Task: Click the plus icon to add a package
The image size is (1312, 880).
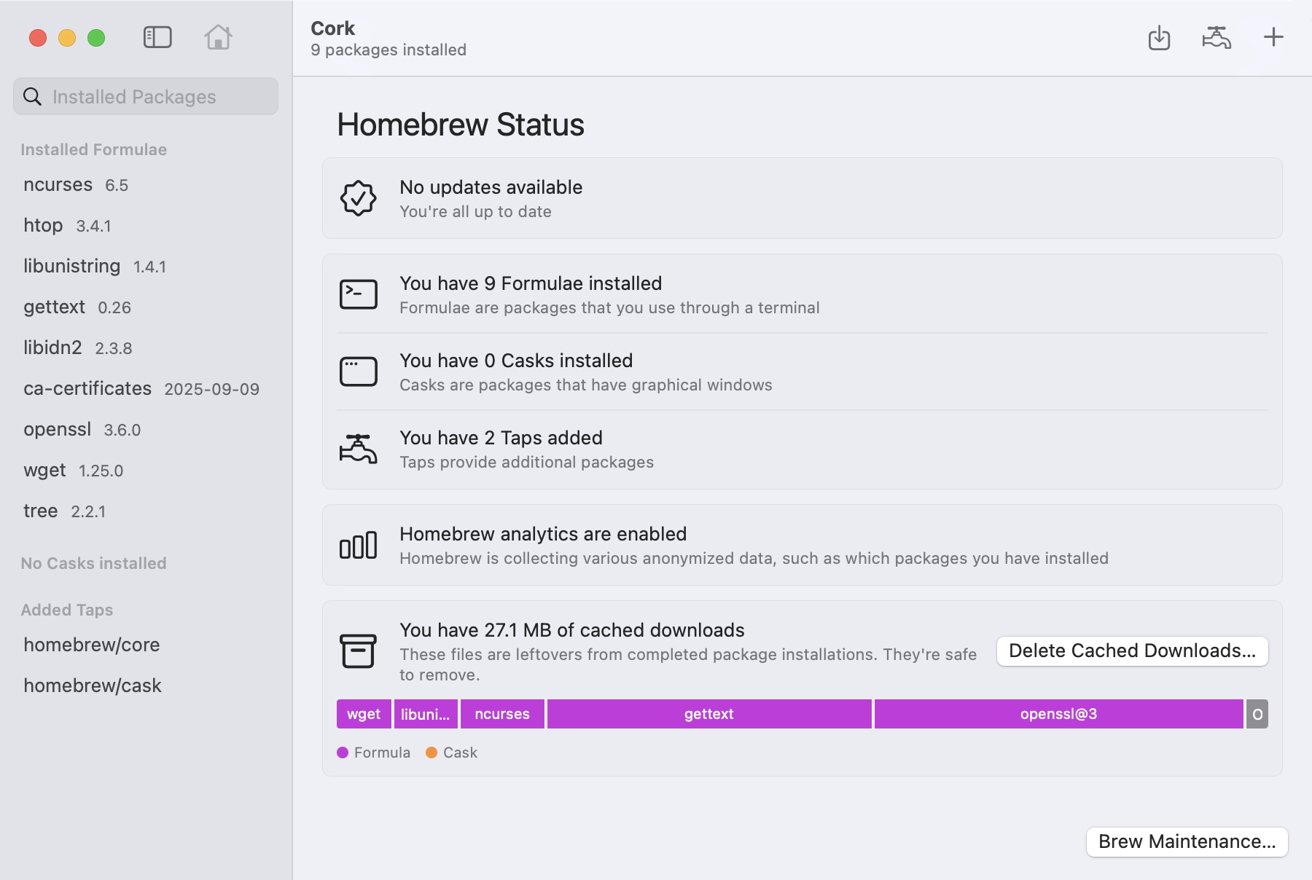Action: pyautogui.click(x=1273, y=37)
